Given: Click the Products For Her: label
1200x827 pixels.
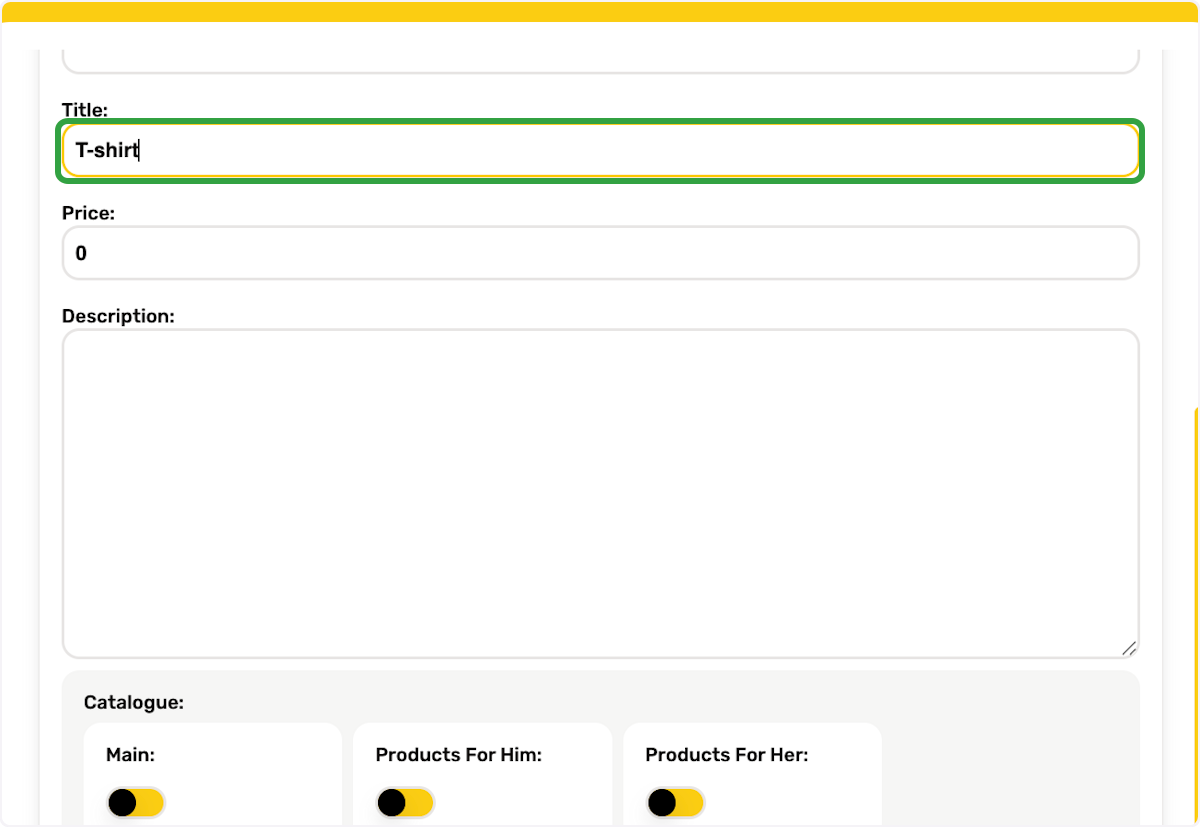Looking at the screenshot, I should (727, 755).
